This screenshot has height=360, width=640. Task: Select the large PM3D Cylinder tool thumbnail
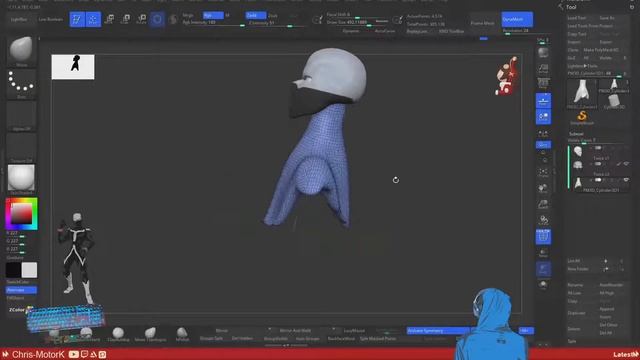[x=582, y=93]
